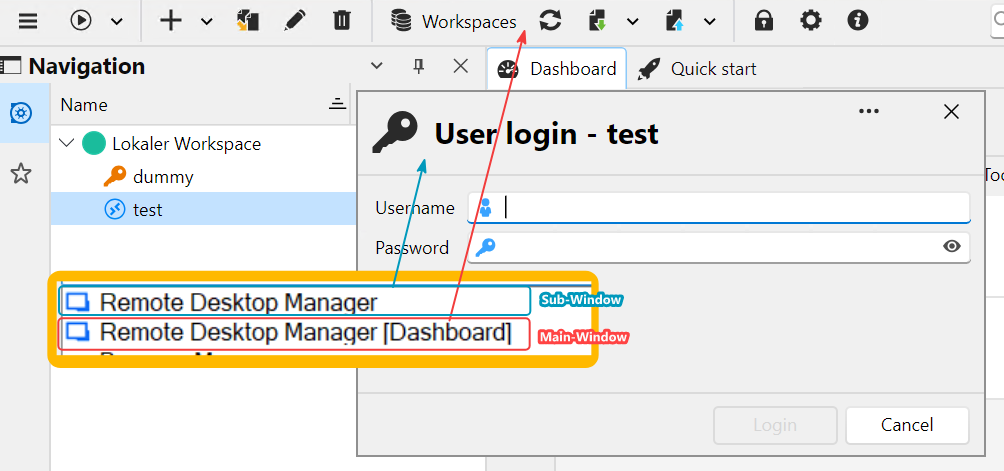Expand the import dropdown arrow
Viewport: 1004px width, 471px height.
pos(632,22)
